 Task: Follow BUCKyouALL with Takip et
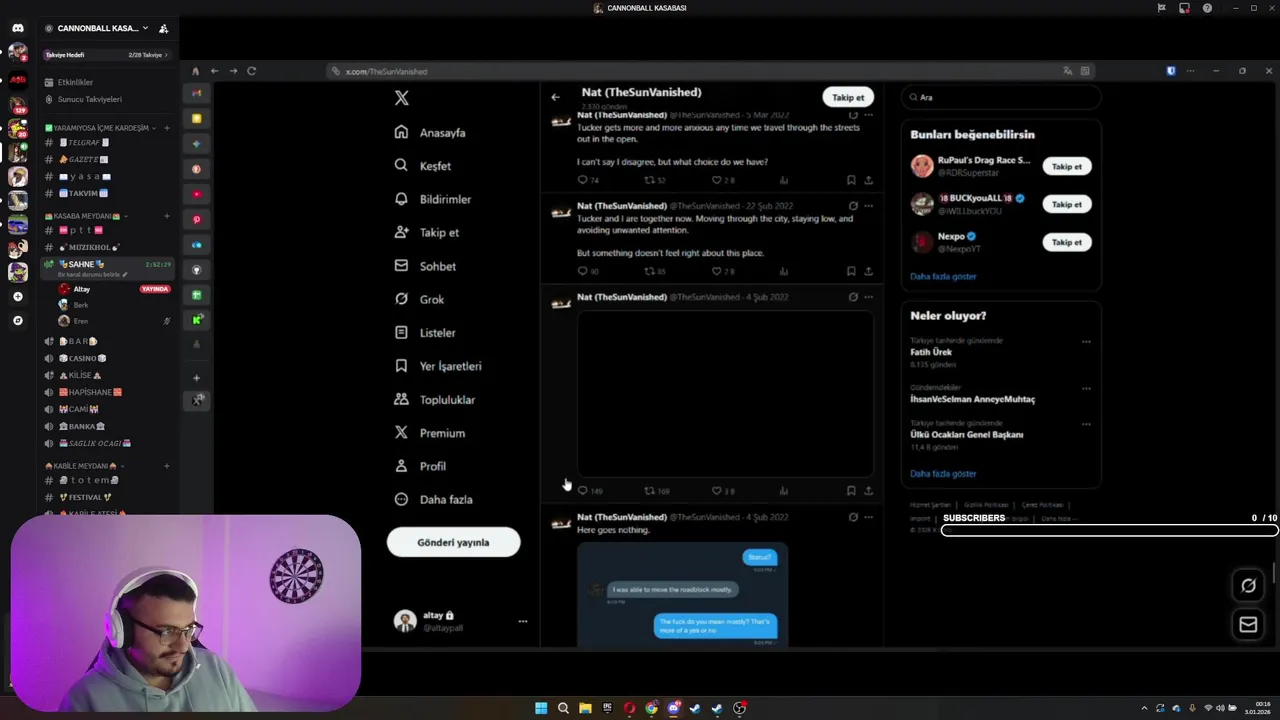point(1067,204)
